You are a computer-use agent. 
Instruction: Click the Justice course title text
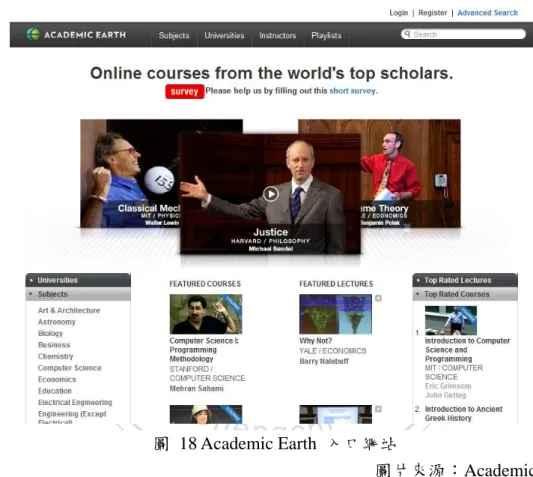coord(271,232)
